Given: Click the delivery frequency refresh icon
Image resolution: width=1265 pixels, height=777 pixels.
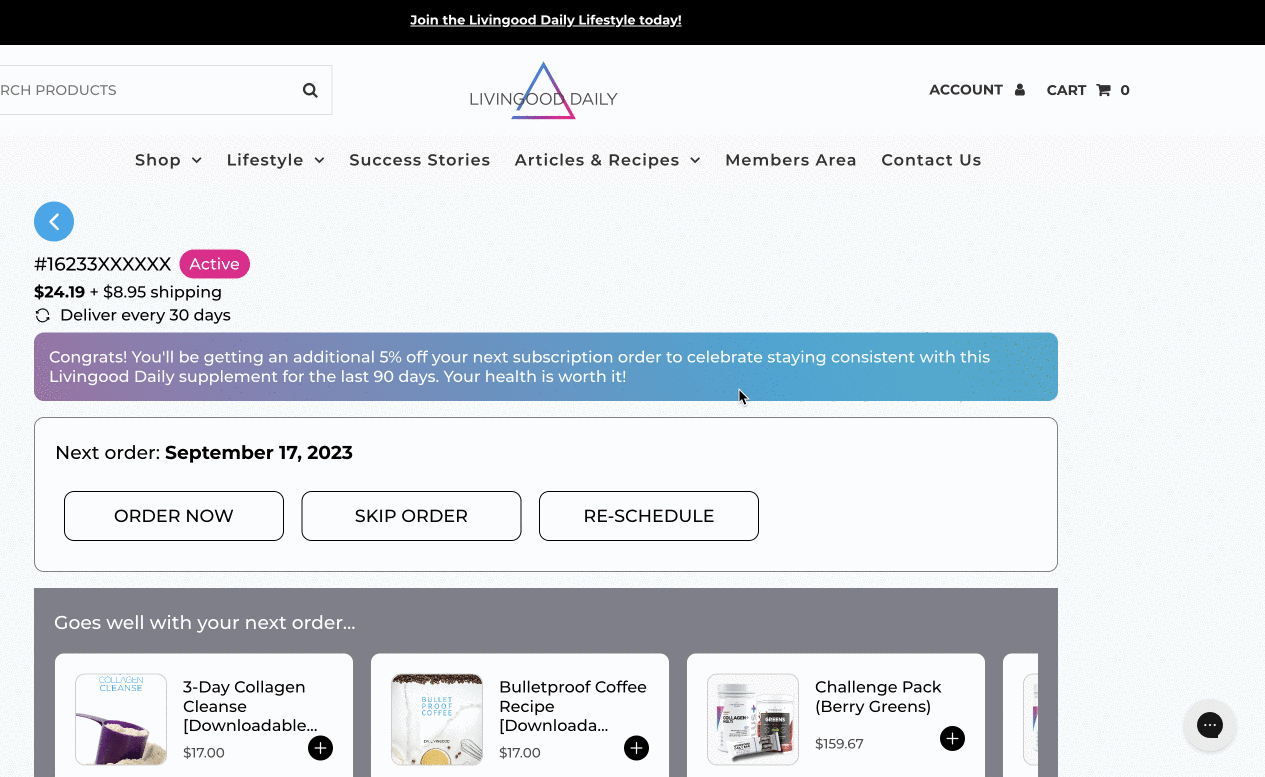Looking at the screenshot, I should [43, 316].
